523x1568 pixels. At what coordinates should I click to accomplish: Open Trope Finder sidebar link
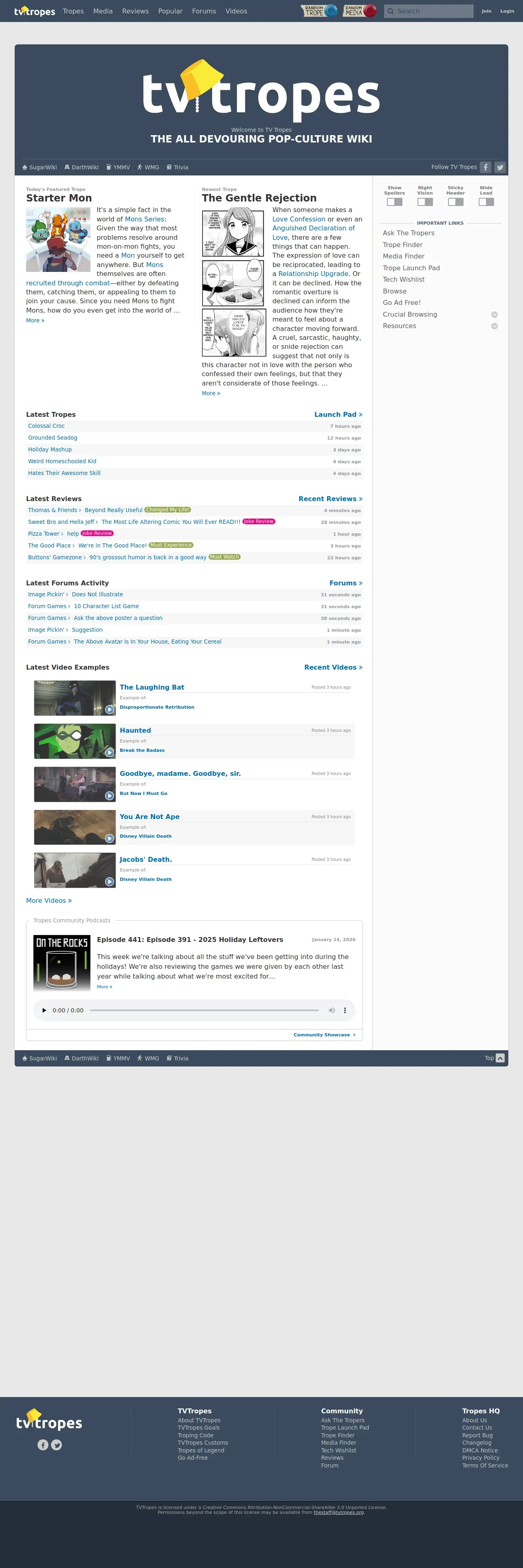[x=402, y=245]
